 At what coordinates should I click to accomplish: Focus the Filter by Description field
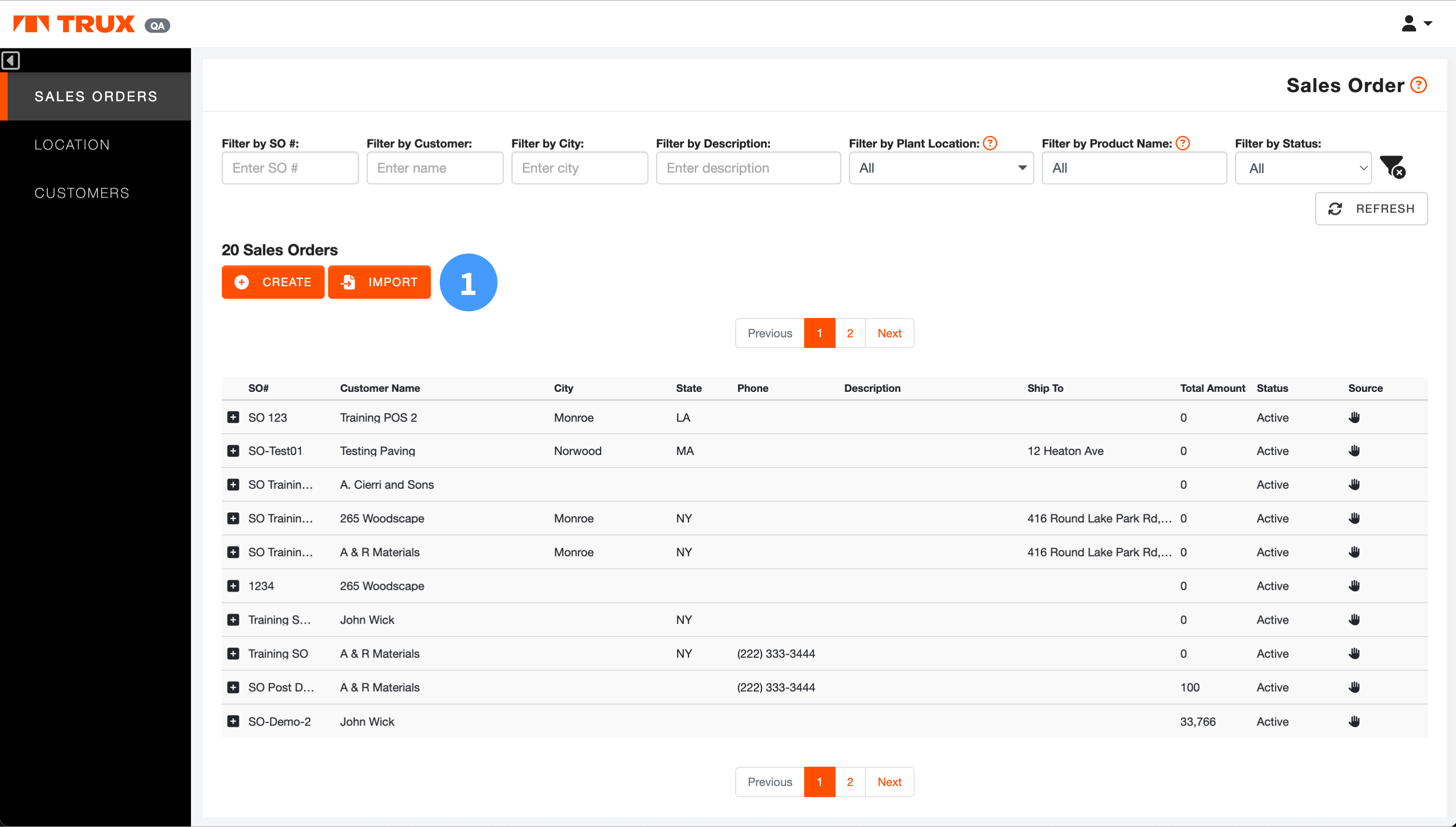748,168
